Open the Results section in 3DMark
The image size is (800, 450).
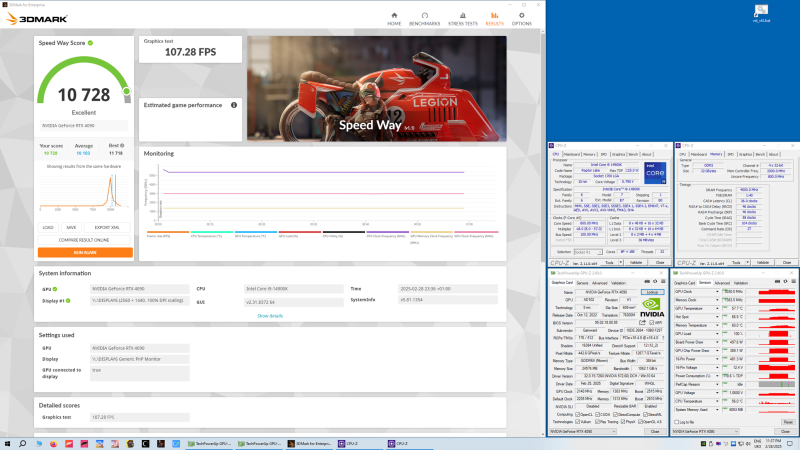click(494, 19)
